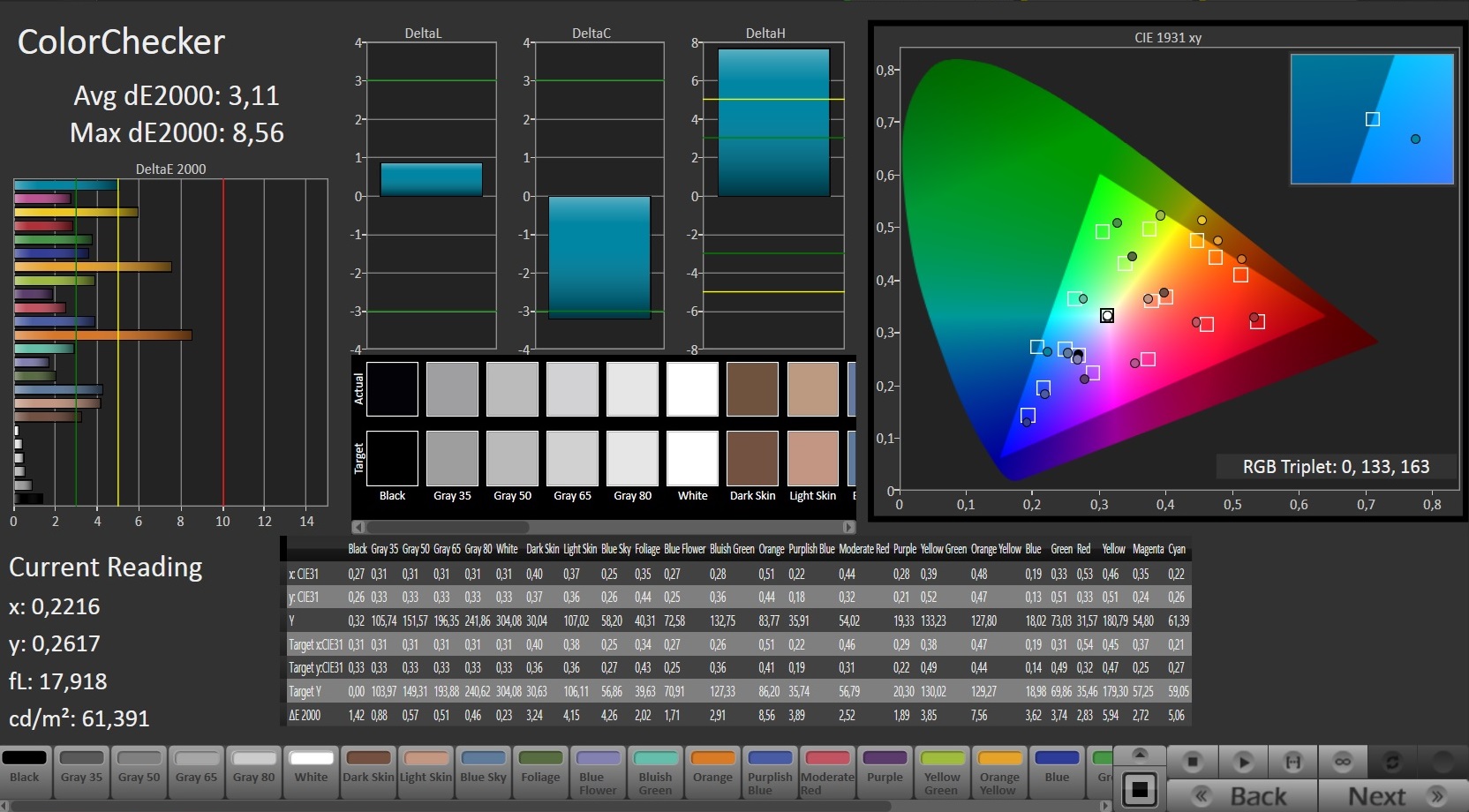Image resolution: width=1469 pixels, height=812 pixels.
Task: Click the single read bracket icon
Action: tap(1292, 762)
